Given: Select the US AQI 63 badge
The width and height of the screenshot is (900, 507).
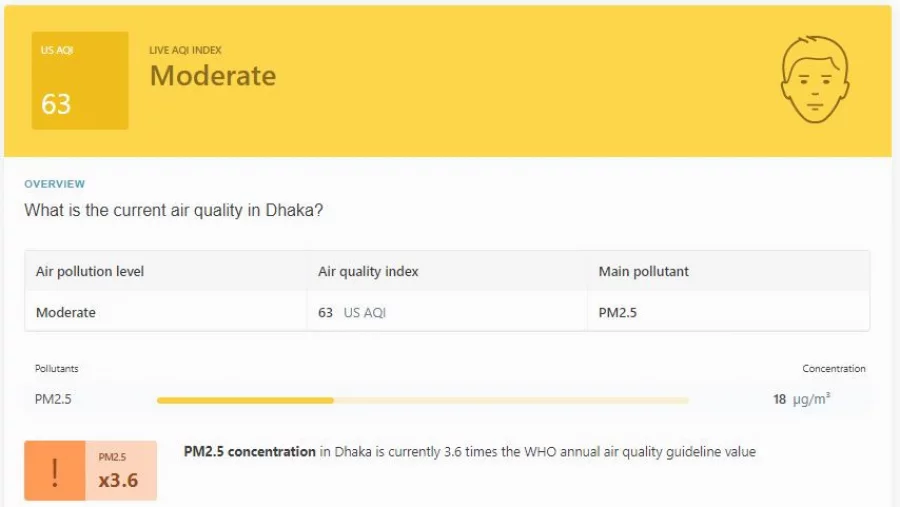Looking at the screenshot, I should pos(80,80).
